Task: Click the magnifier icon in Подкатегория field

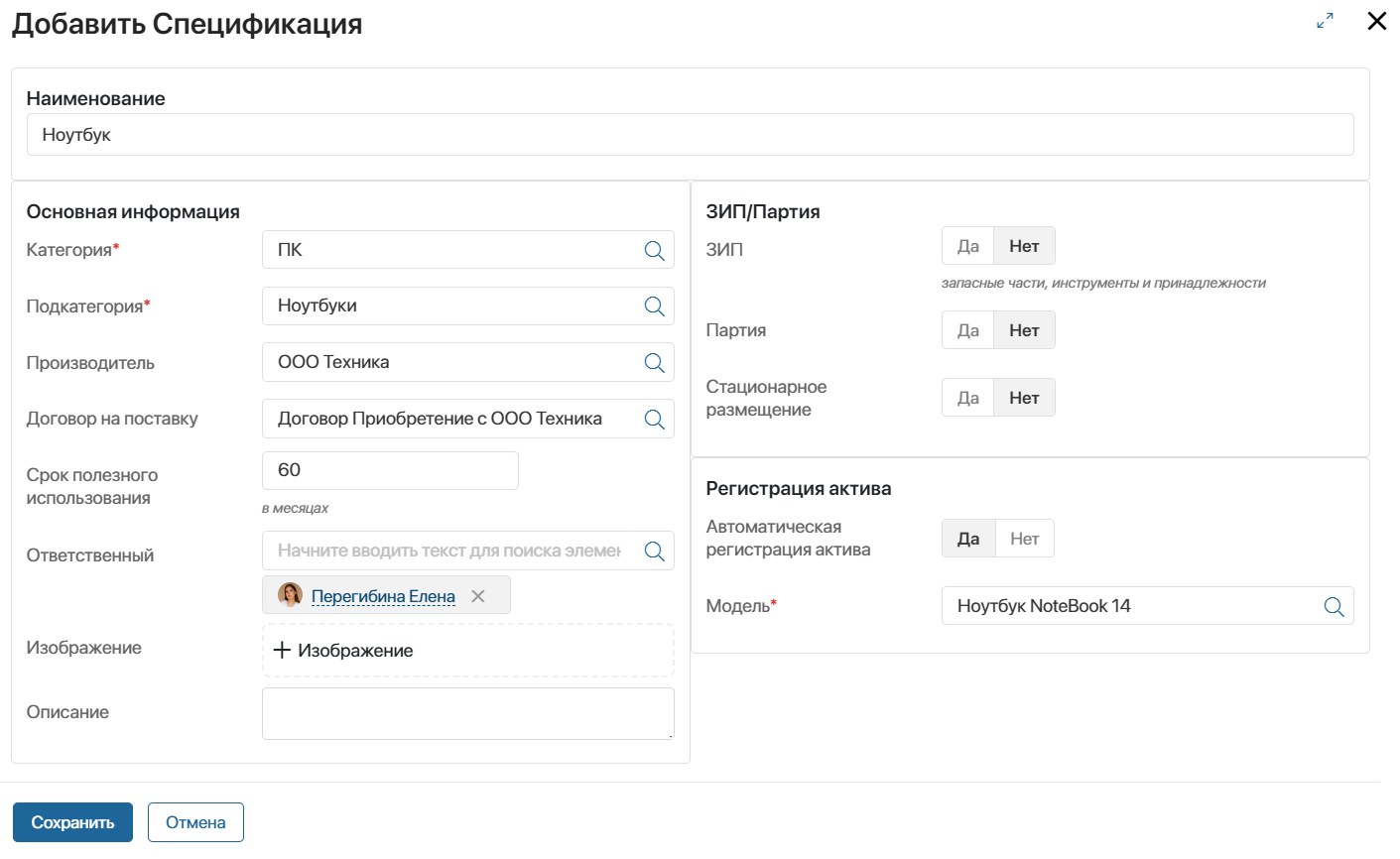Action: (x=654, y=307)
